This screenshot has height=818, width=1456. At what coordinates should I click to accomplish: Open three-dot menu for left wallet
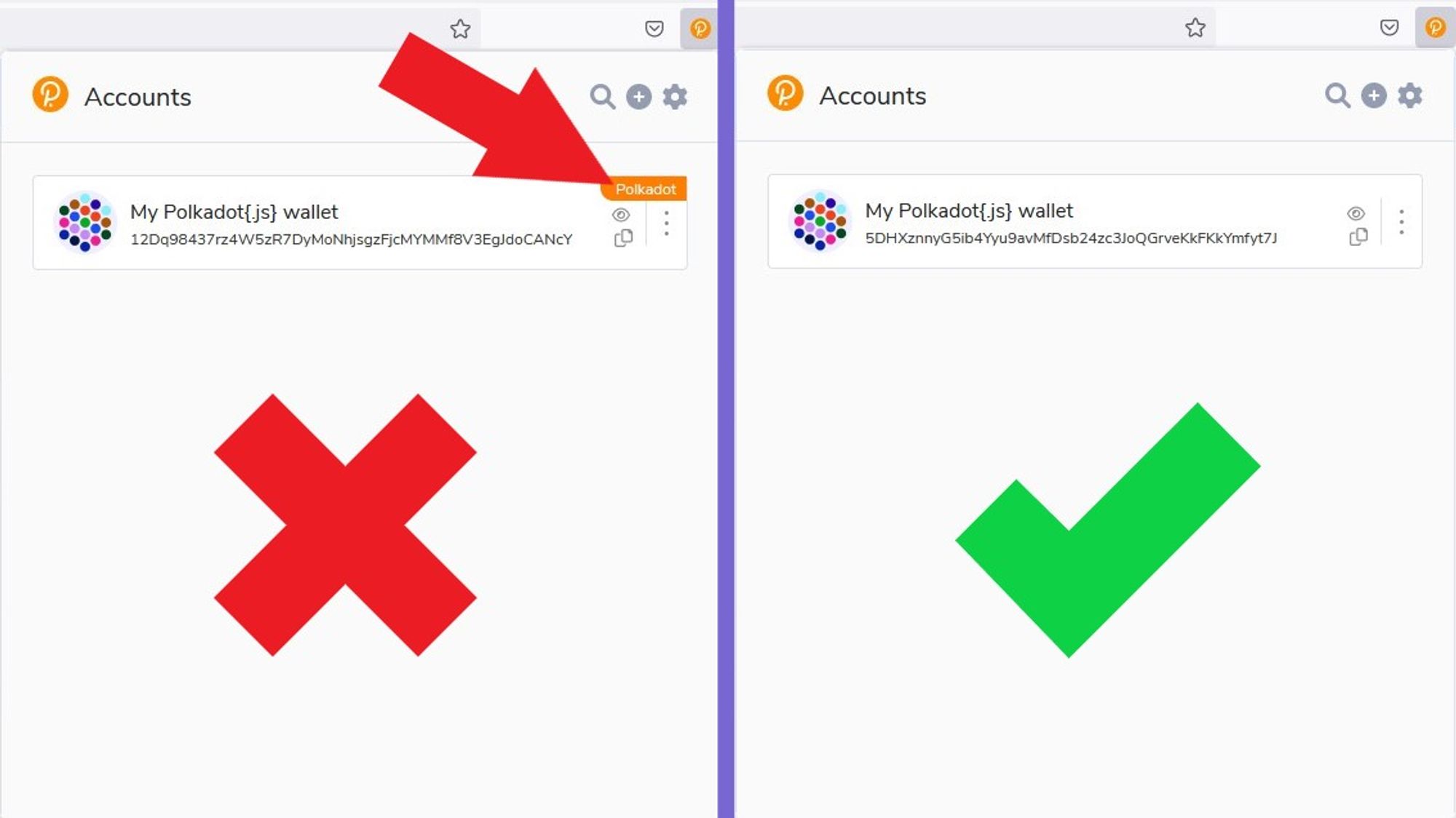click(666, 223)
